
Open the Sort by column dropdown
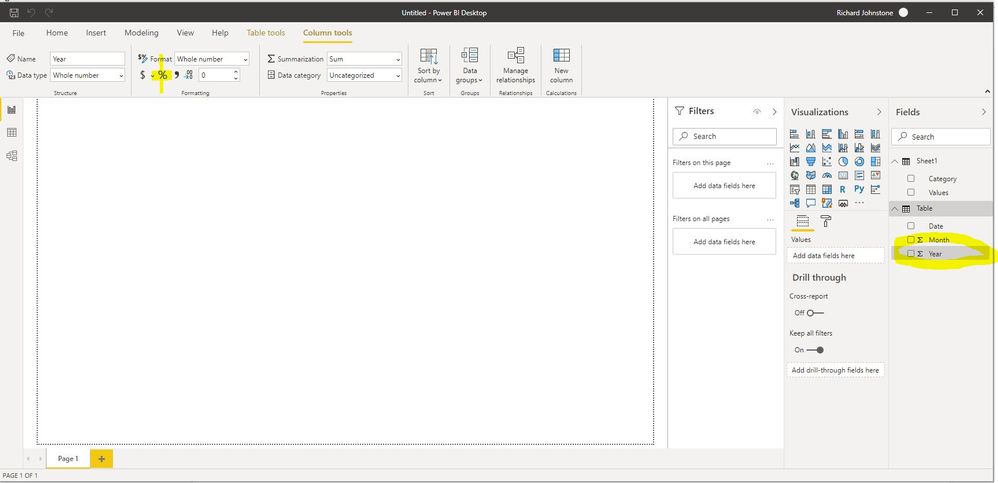(x=429, y=65)
